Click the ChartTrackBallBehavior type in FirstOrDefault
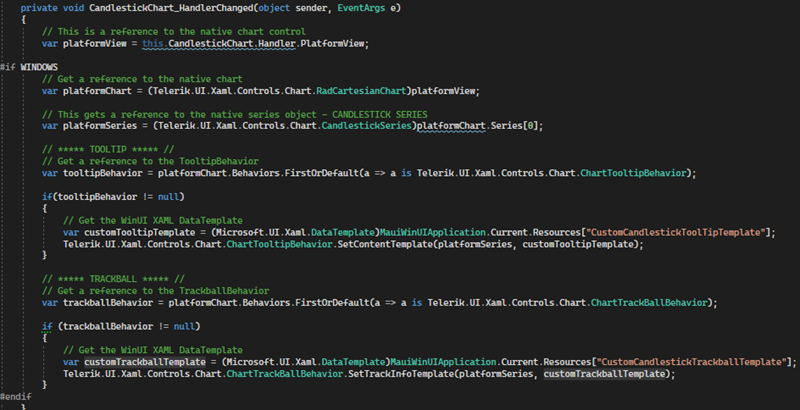Image resolution: width=800 pixels, height=410 pixels. (649, 302)
